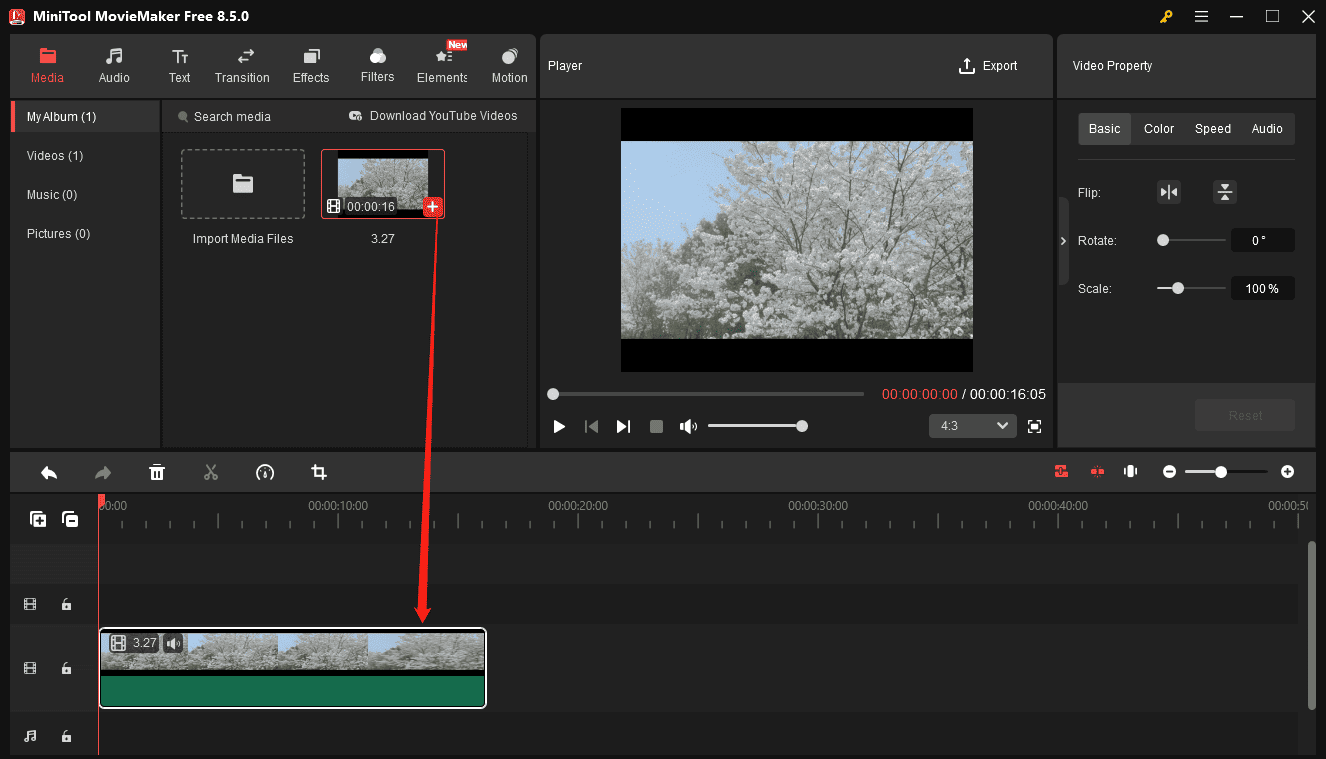
Task: Switch to the Speed tab
Action: coord(1212,128)
